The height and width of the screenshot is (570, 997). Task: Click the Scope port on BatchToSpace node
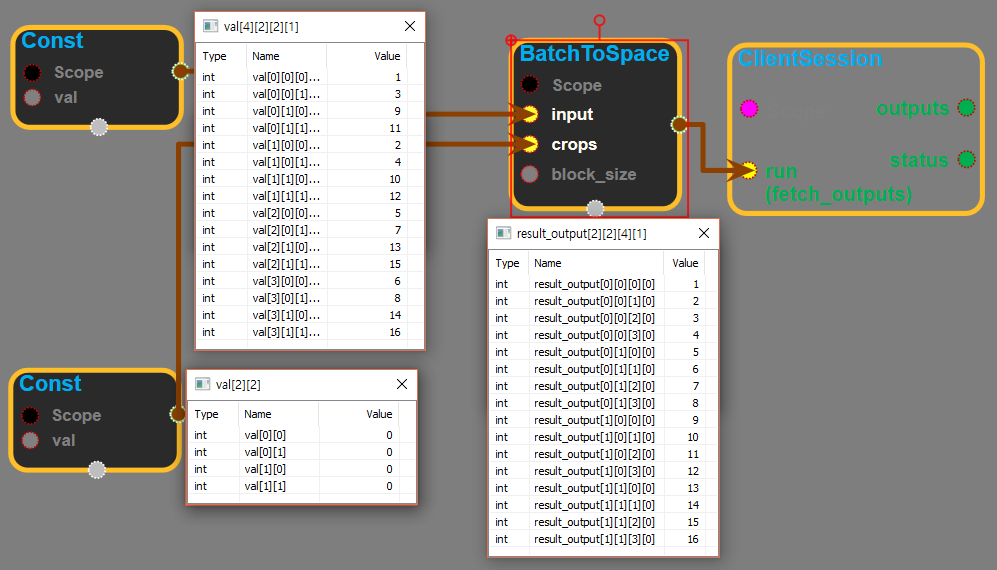530,85
